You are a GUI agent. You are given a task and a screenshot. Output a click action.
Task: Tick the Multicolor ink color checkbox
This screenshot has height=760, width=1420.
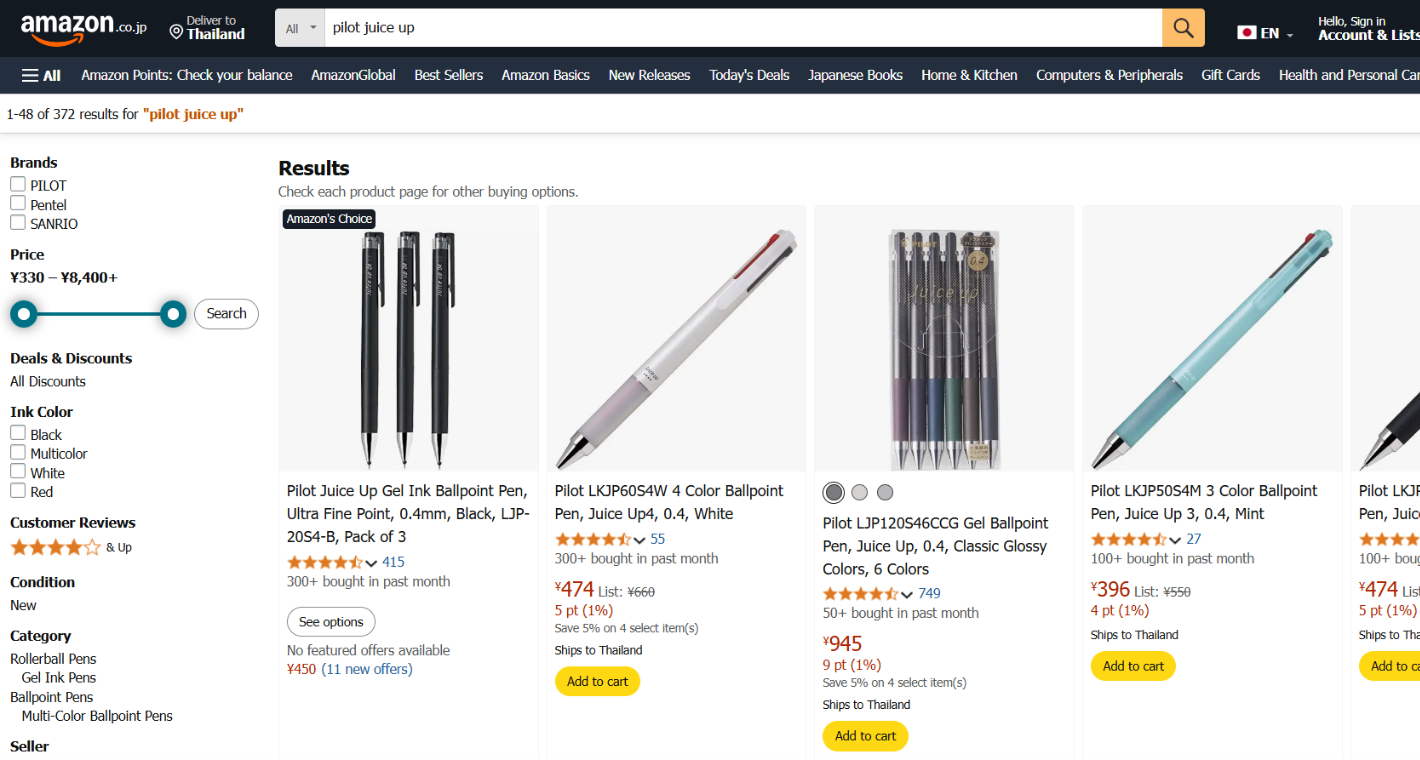pyautogui.click(x=18, y=452)
